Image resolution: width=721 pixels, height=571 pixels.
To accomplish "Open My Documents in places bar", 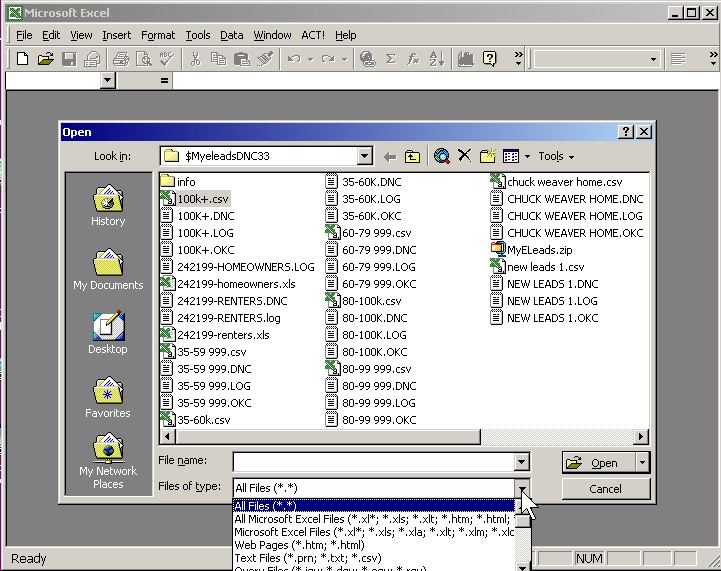I will [108, 269].
